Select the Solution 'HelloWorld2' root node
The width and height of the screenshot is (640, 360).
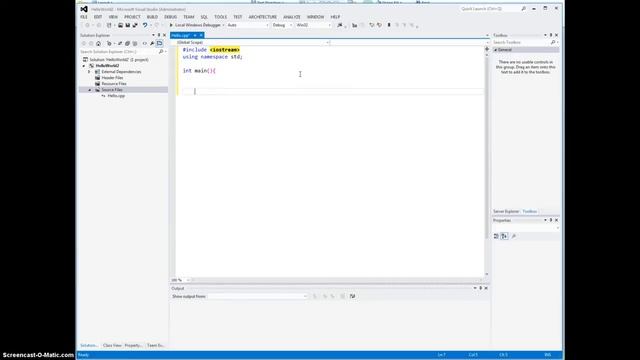(119, 60)
